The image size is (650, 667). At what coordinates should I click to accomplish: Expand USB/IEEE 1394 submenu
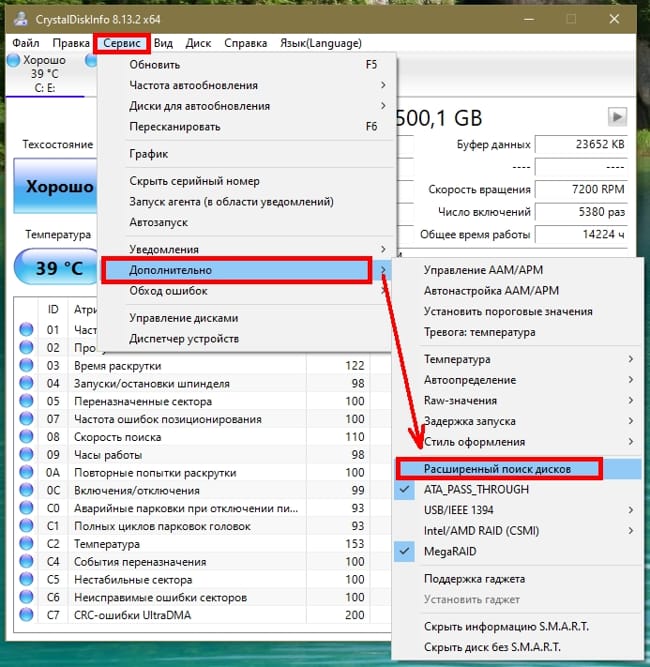coord(517,510)
